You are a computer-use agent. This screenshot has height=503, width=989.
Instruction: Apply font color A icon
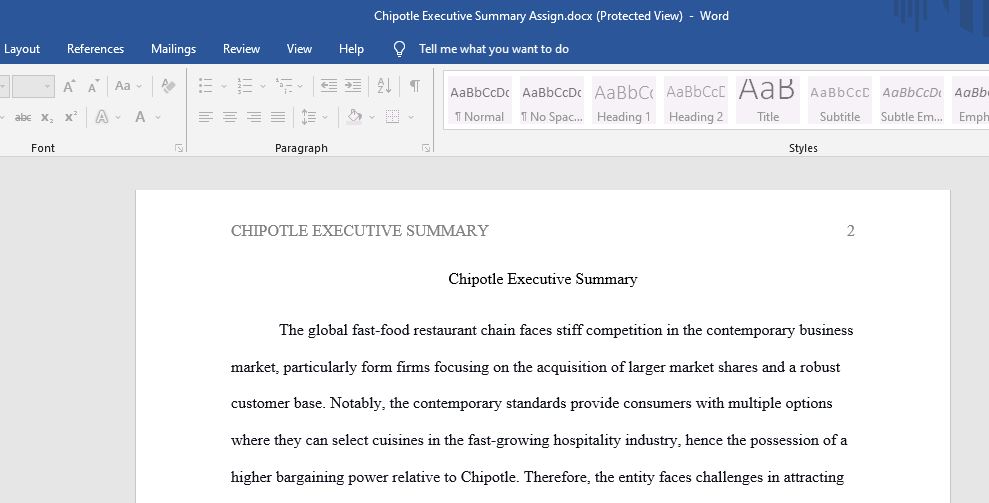pos(140,117)
